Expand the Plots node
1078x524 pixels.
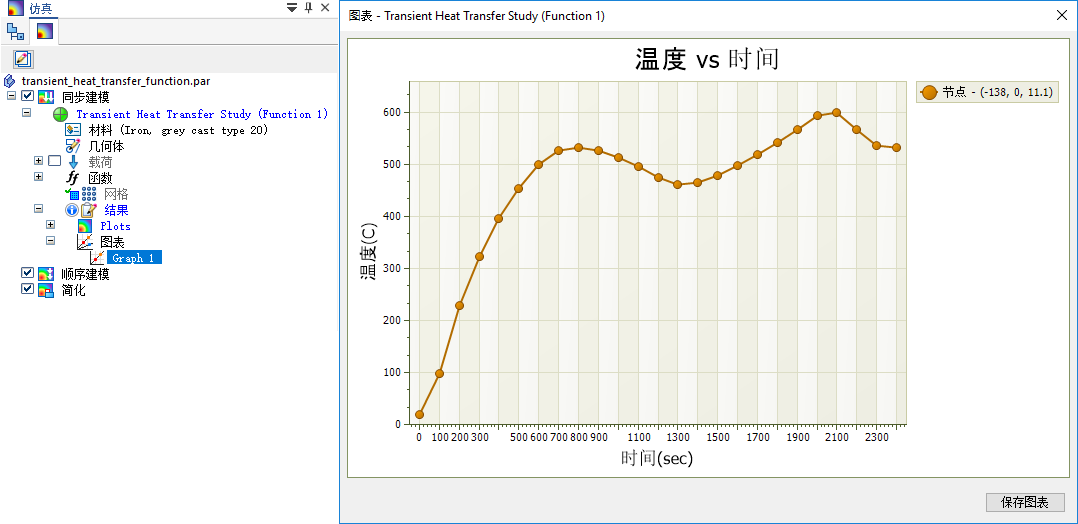point(50,225)
